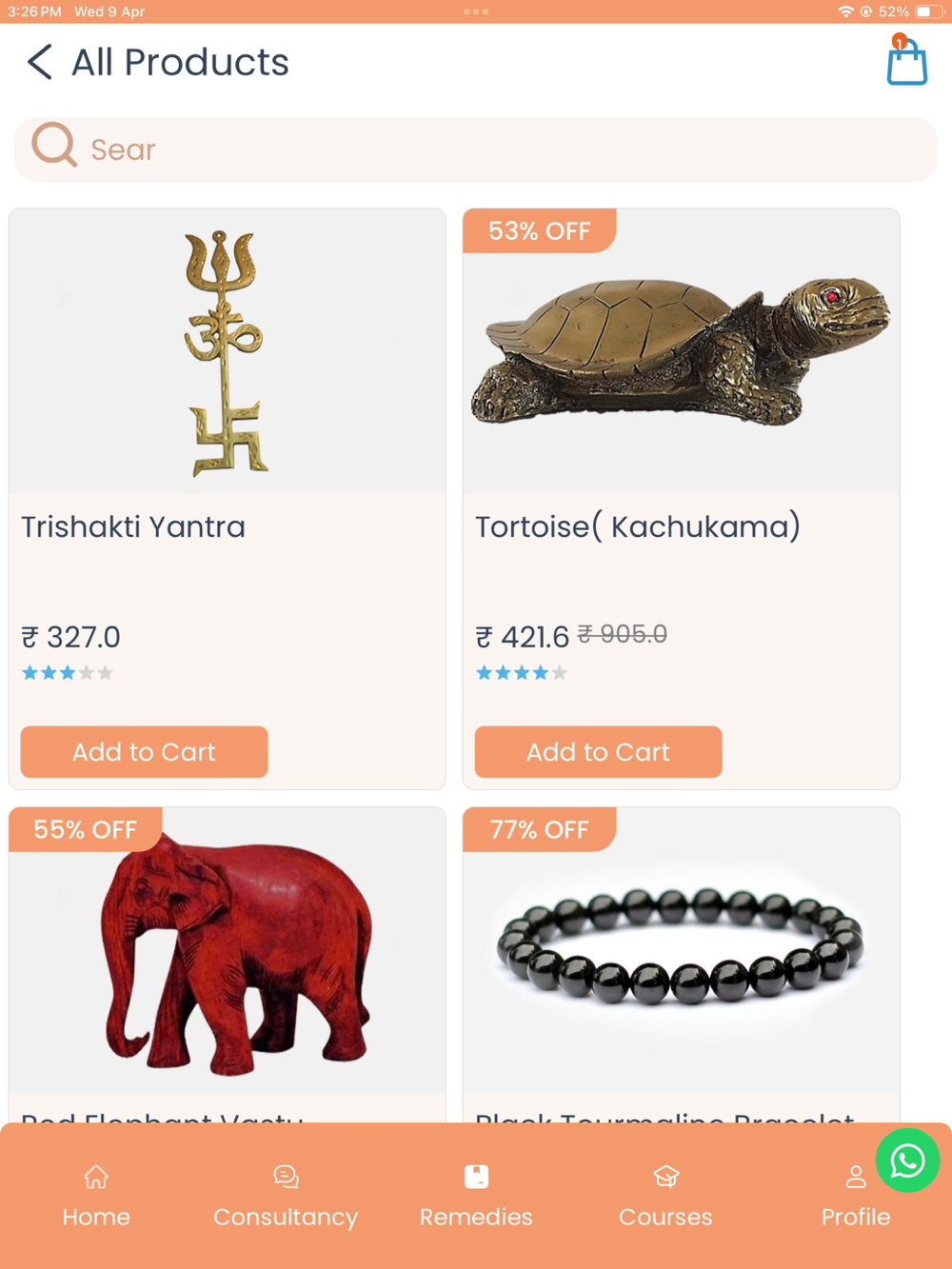Open Tortoise product image
This screenshot has width=952, height=1269.
[681, 352]
